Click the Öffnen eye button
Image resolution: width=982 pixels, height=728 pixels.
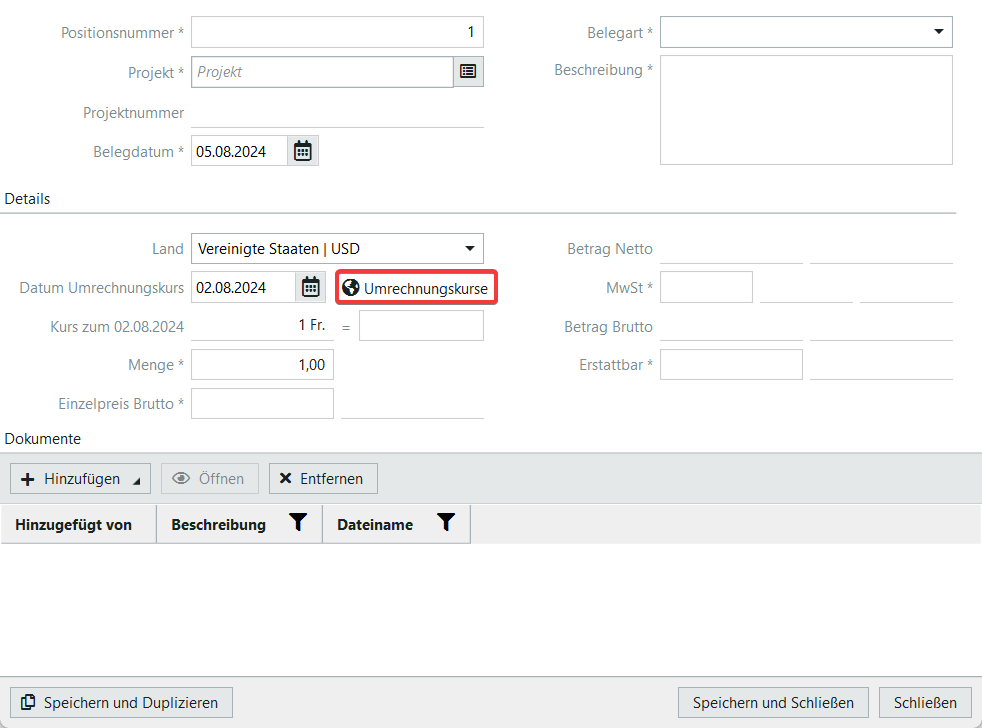pos(209,479)
